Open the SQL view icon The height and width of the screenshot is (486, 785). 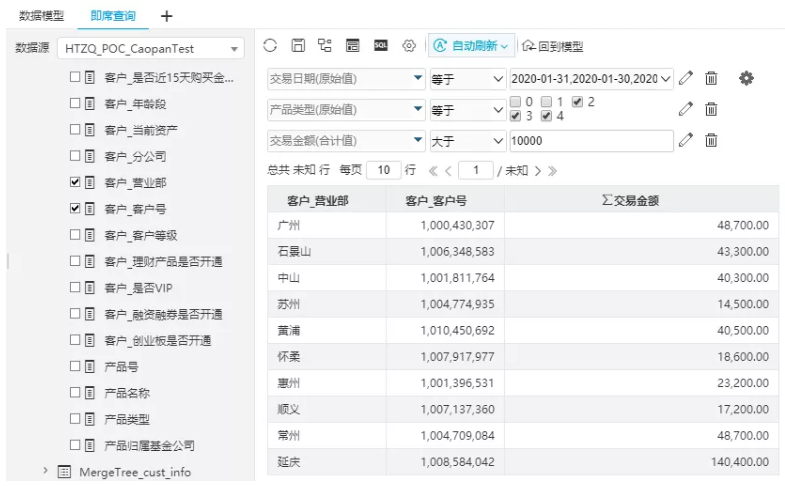tap(380, 46)
